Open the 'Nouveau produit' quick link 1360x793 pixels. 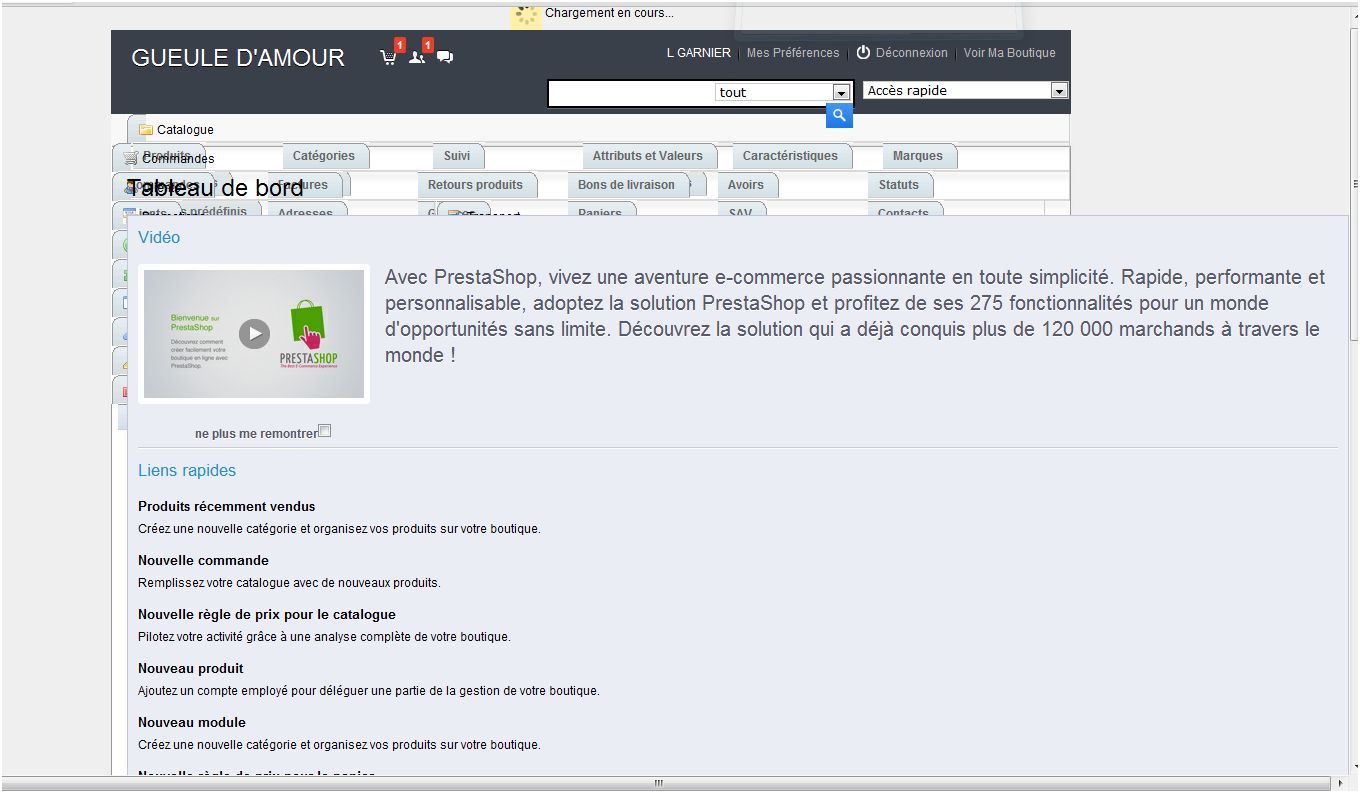191,669
